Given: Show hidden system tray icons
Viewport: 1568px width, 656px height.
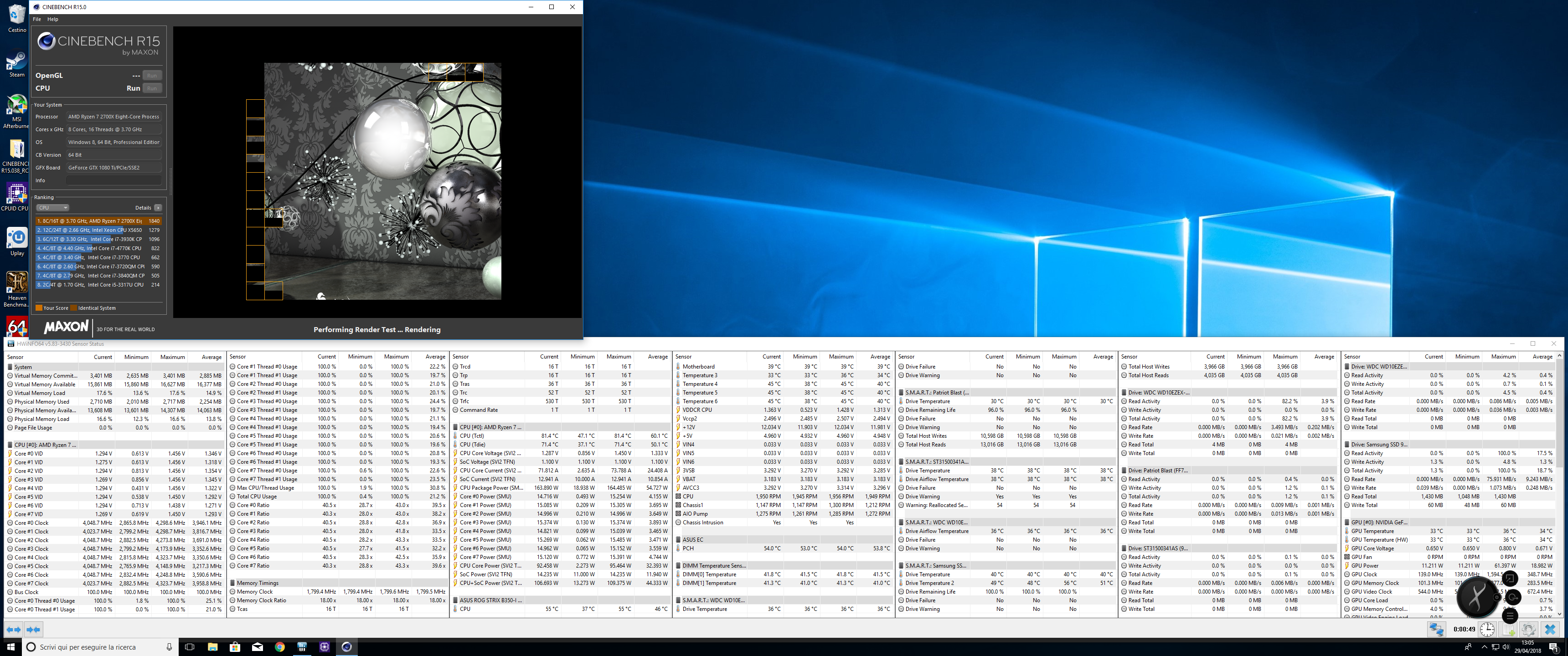Looking at the screenshot, I should point(1484,647).
